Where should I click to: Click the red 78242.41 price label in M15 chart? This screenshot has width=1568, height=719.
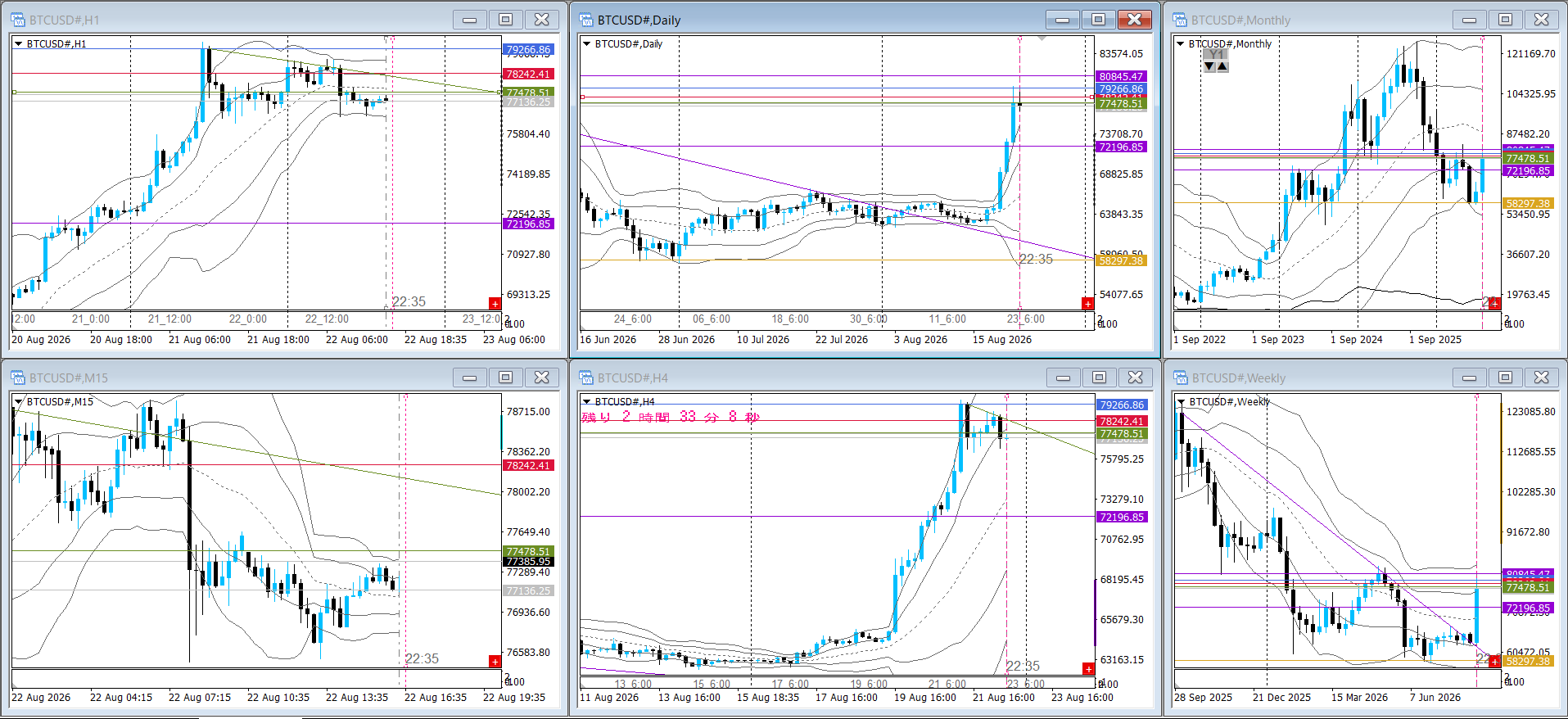click(528, 465)
